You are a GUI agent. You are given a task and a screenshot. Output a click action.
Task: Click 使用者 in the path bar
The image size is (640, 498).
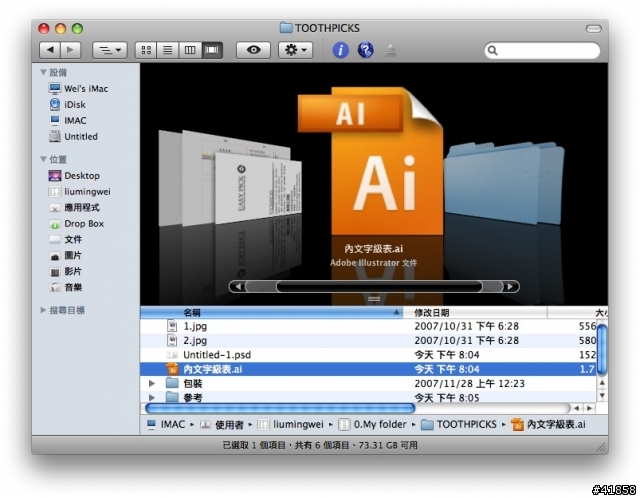point(222,425)
